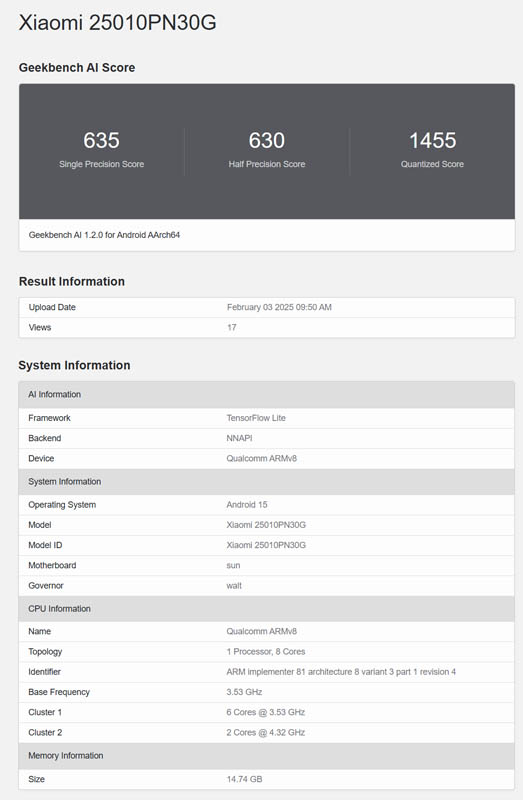Viewport: 523px width, 800px height.
Task: Click the Size row label
Action: [x=36, y=779]
